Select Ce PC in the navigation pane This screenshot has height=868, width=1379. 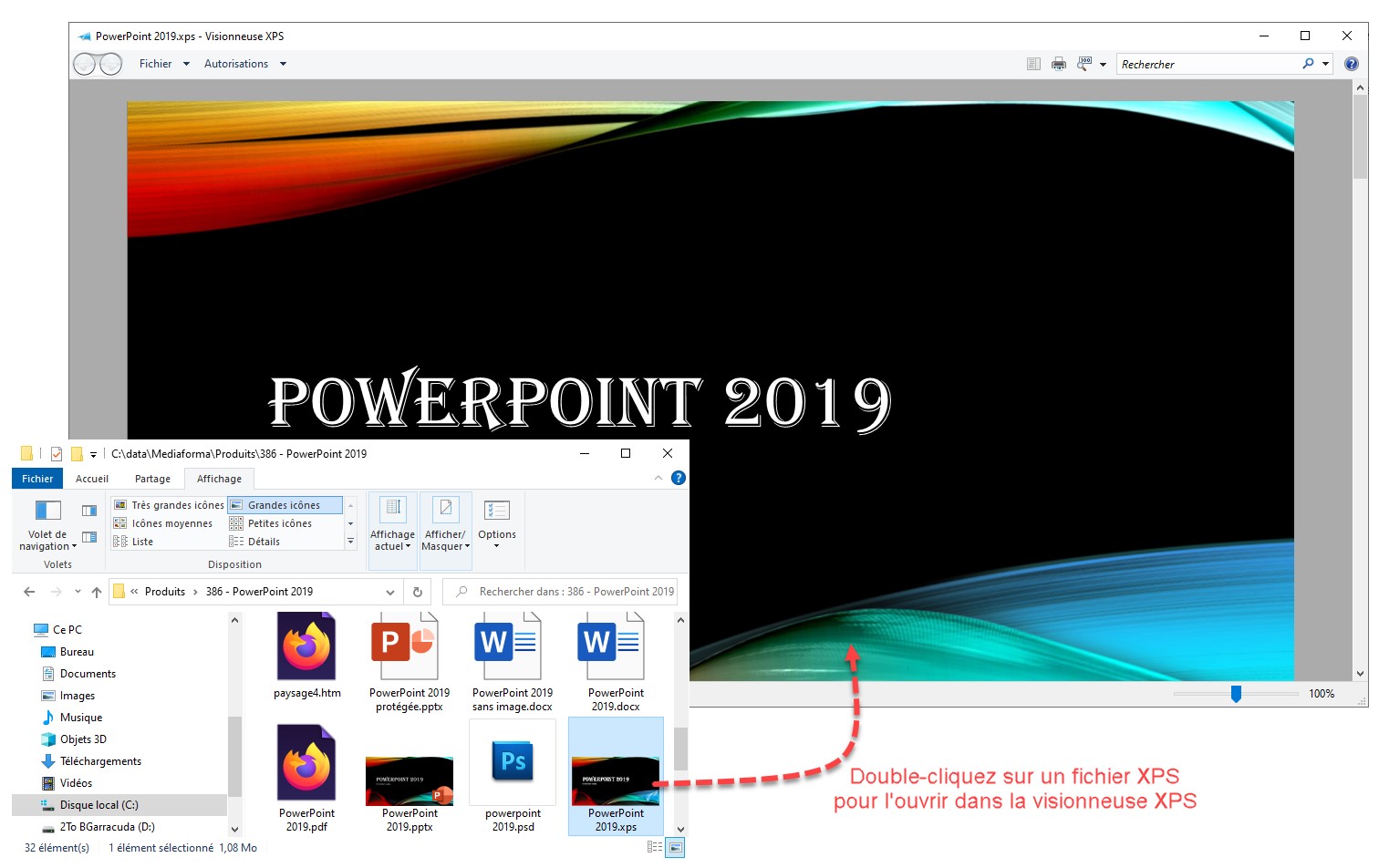pos(58,630)
